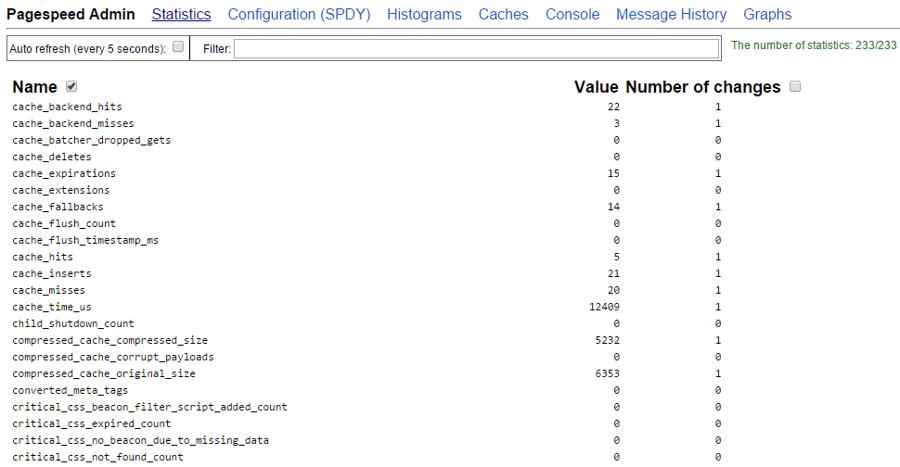The image size is (900, 467).
Task: Select the cache_deletes statistic name
Action: pyautogui.click(x=52, y=157)
